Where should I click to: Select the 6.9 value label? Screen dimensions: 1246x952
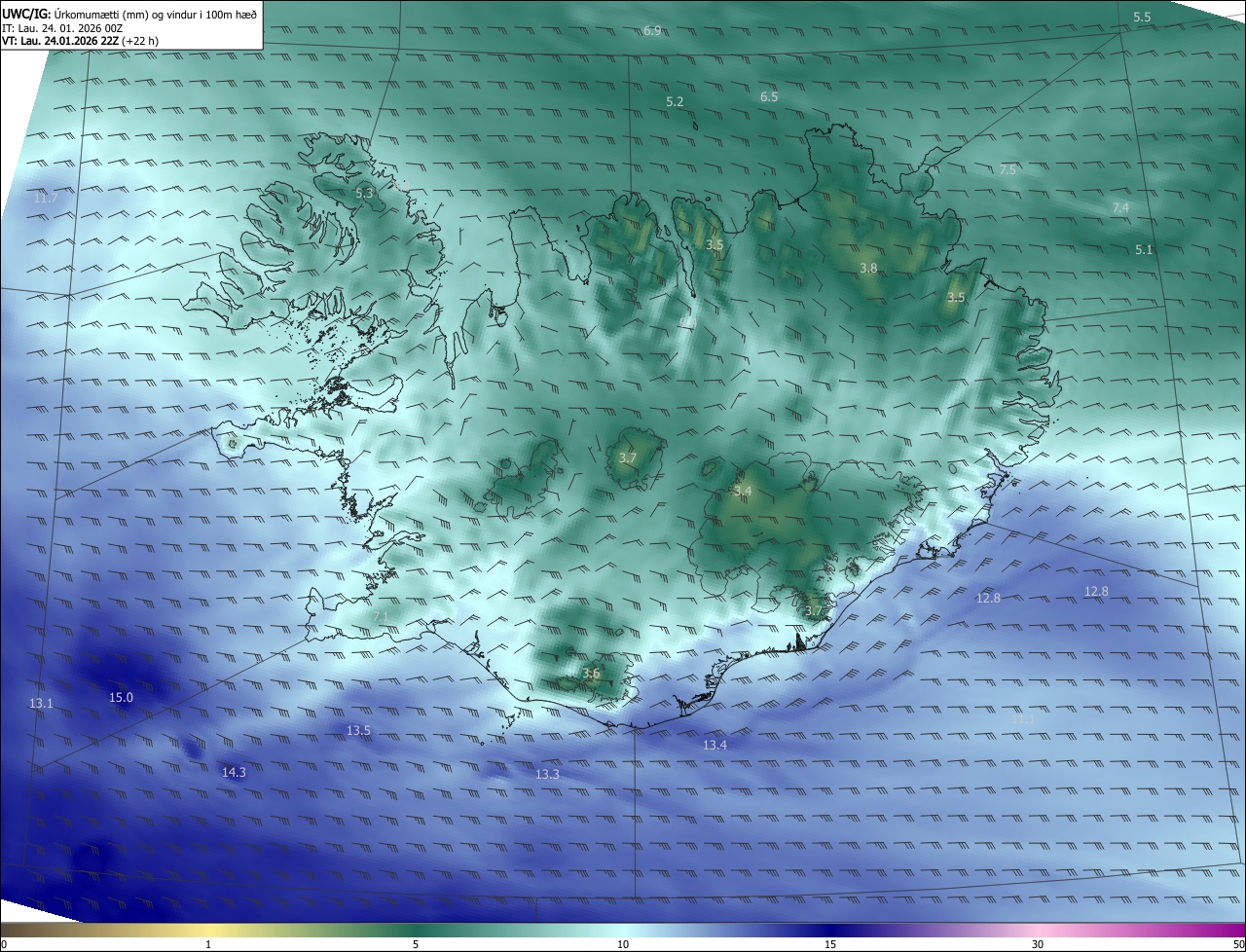[652, 31]
